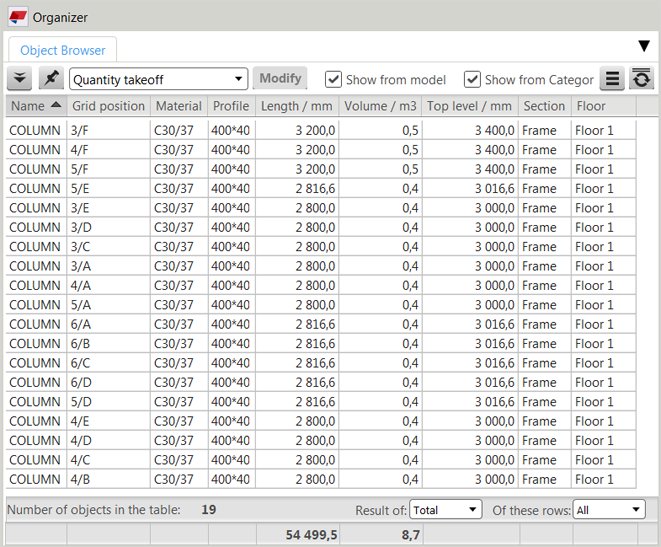
Task: Open the hamburger list menu icon
Action: tap(612, 80)
